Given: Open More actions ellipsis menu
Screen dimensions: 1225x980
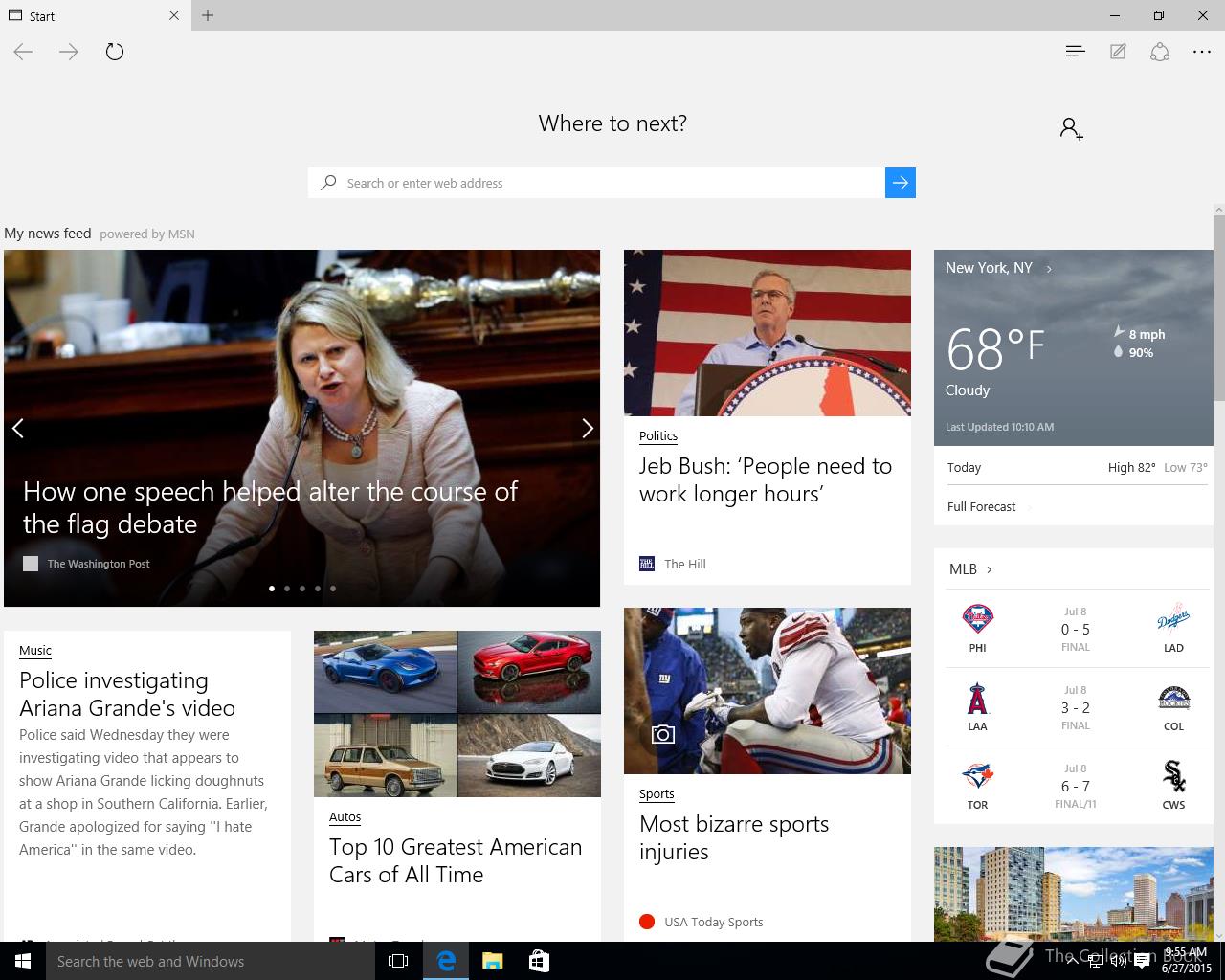Looking at the screenshot, I should click(1202, 52).
